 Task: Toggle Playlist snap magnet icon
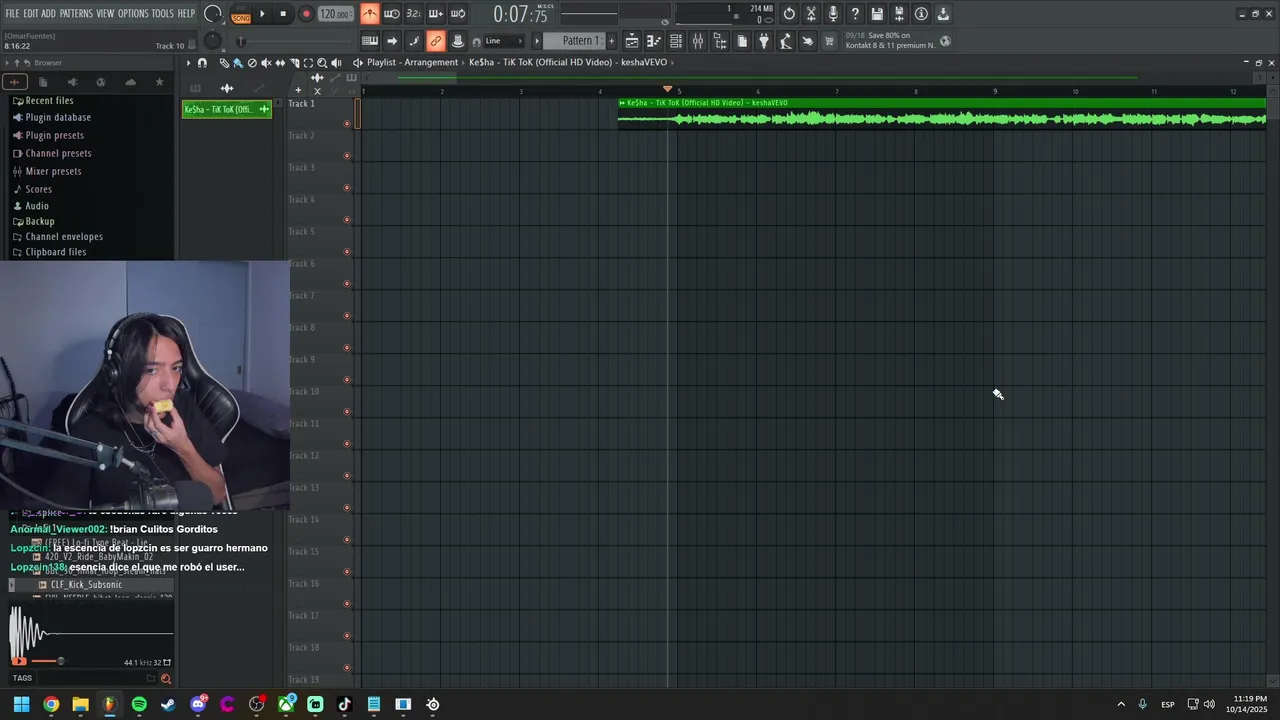point(202,63)
